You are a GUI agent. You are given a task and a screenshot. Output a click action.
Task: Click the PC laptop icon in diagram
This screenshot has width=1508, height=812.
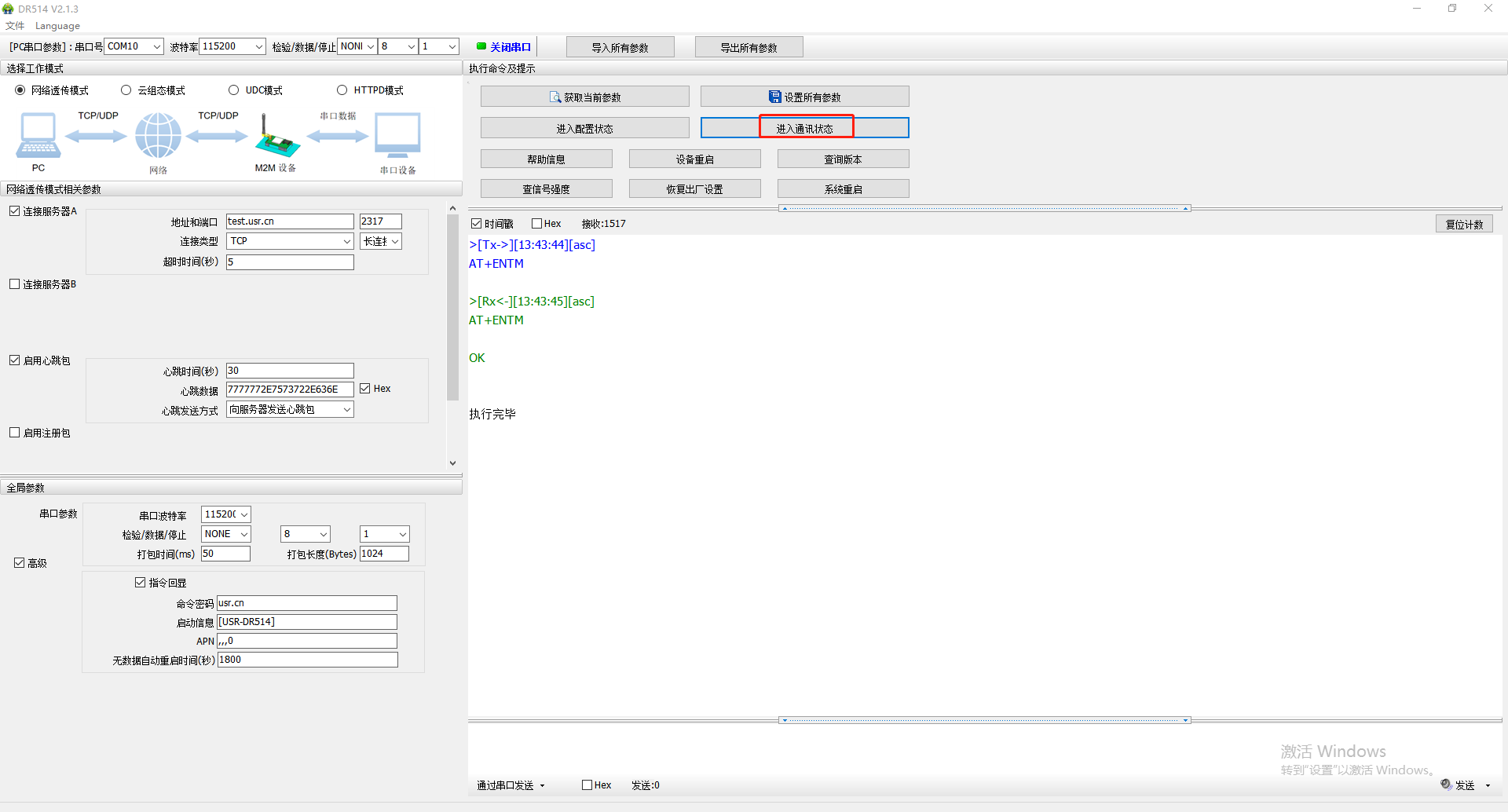coord(38,135)
